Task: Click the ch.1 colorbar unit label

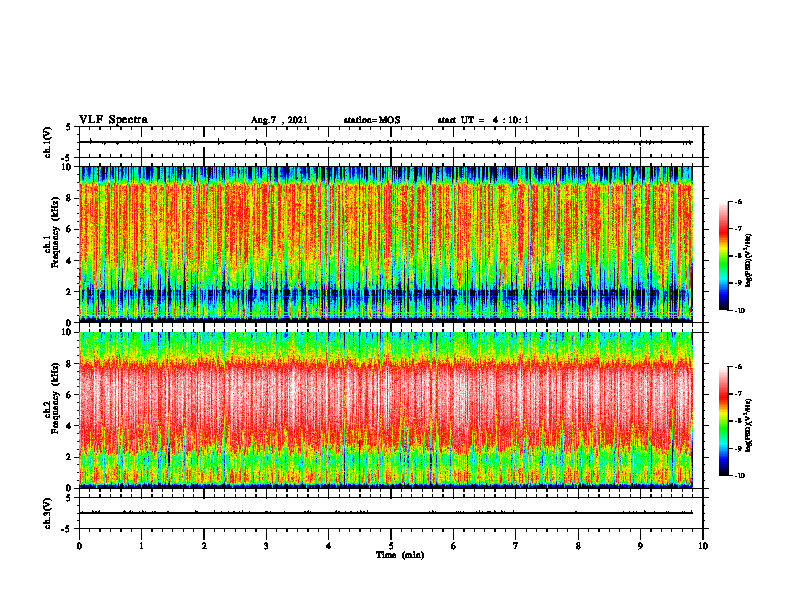Action: [x=748, y=260]
